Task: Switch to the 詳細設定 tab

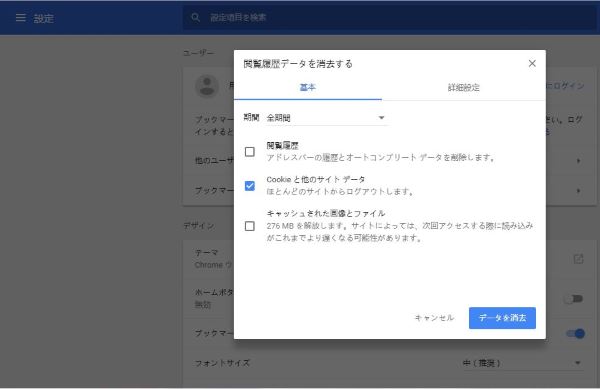Action: click(x=463, y=88)
